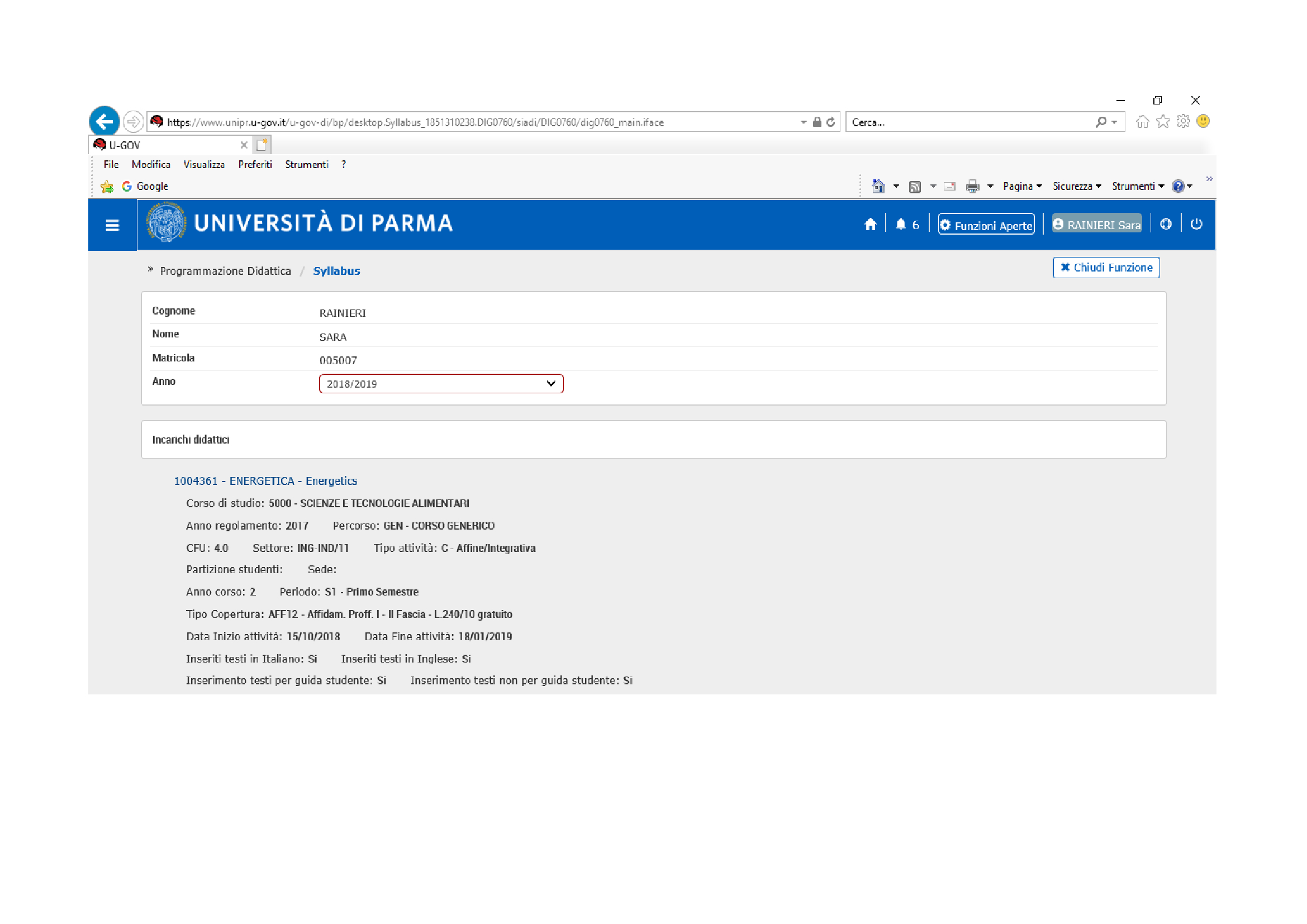The image size is (1307, 924).
Task: Open Programmazione Didattica breadcrumb
Action: pos(225,271)
